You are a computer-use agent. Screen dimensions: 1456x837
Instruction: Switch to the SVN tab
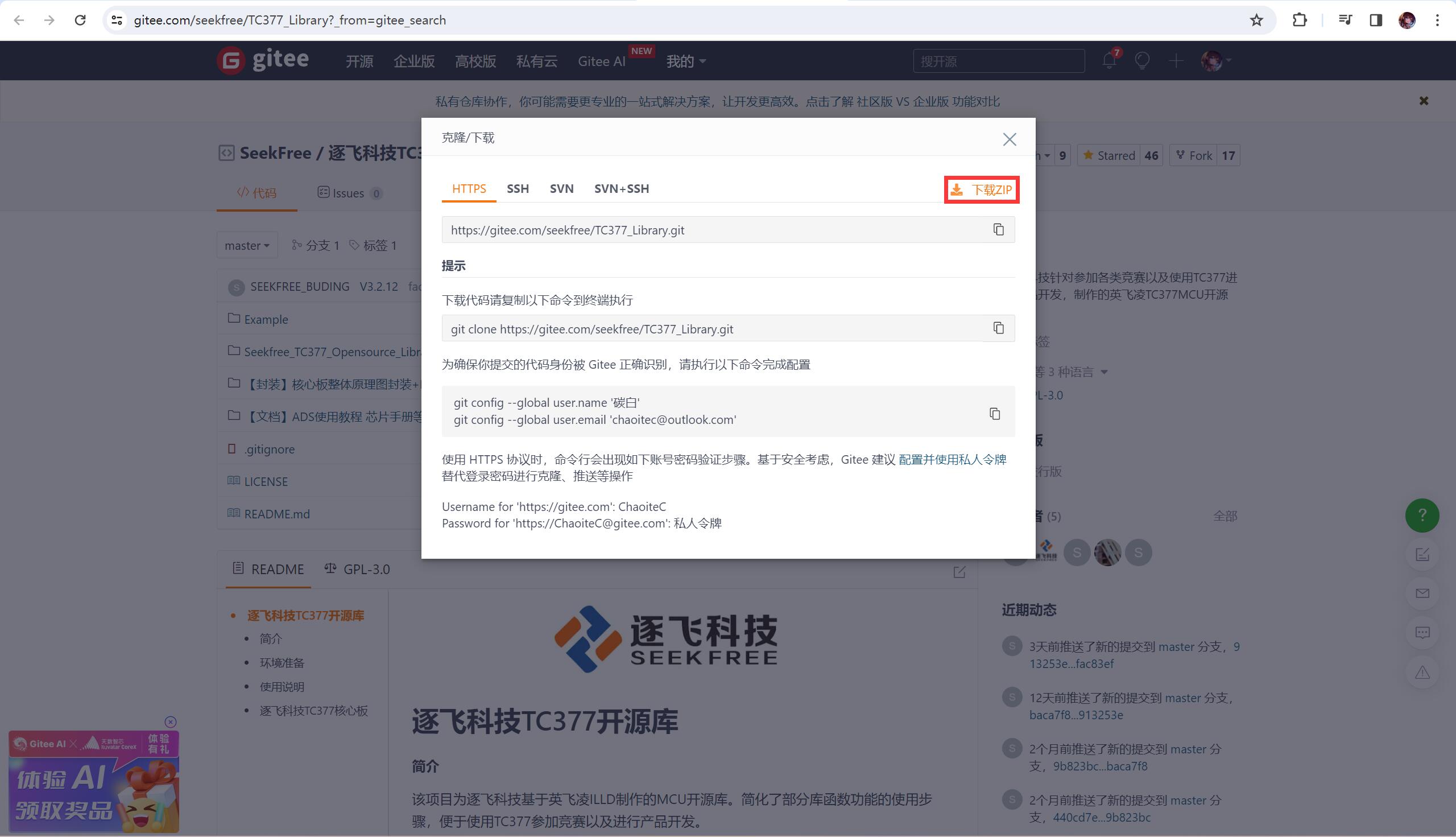[561, 188]
